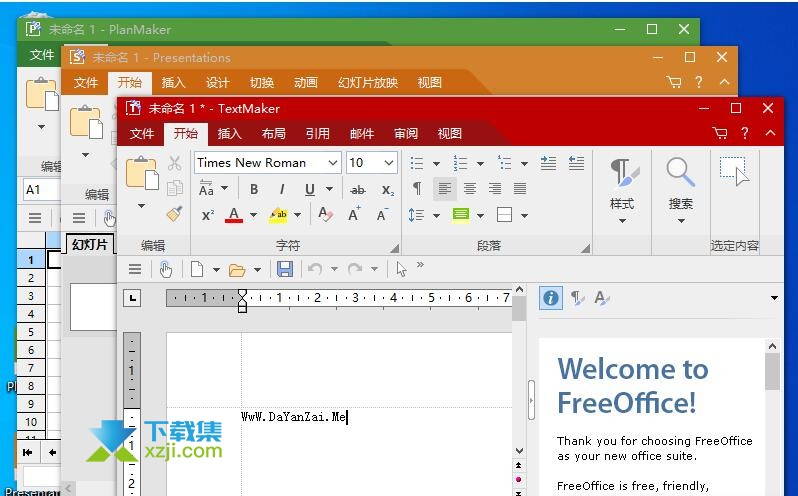Viewport: 798px width, 496px height.
Task: Collapse the TextMaker ribbon with the chevron
Action: [x=771, y=133]
